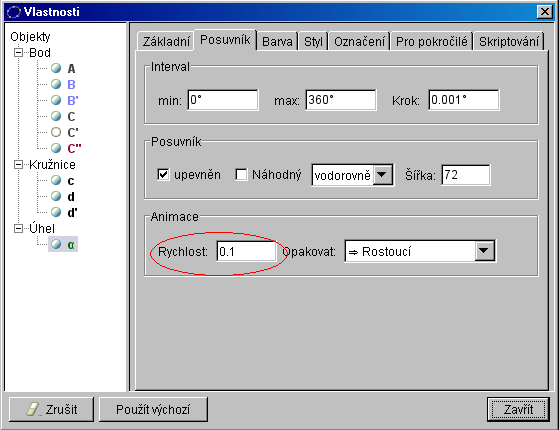Open the Skriptování tab
The image size is (559, 430).
(x=509, y=42)
